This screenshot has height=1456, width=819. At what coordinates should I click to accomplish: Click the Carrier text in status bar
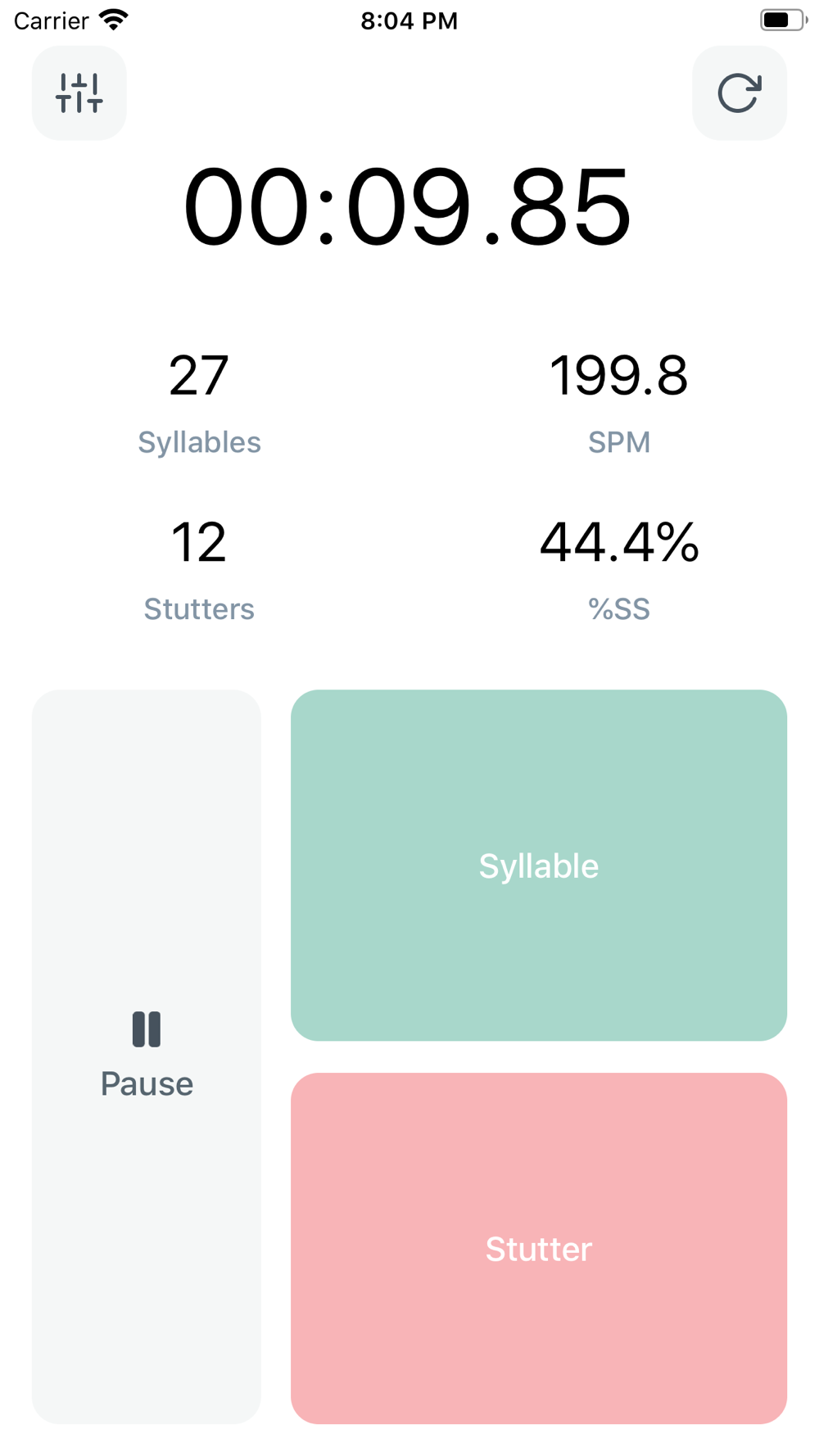51,20
